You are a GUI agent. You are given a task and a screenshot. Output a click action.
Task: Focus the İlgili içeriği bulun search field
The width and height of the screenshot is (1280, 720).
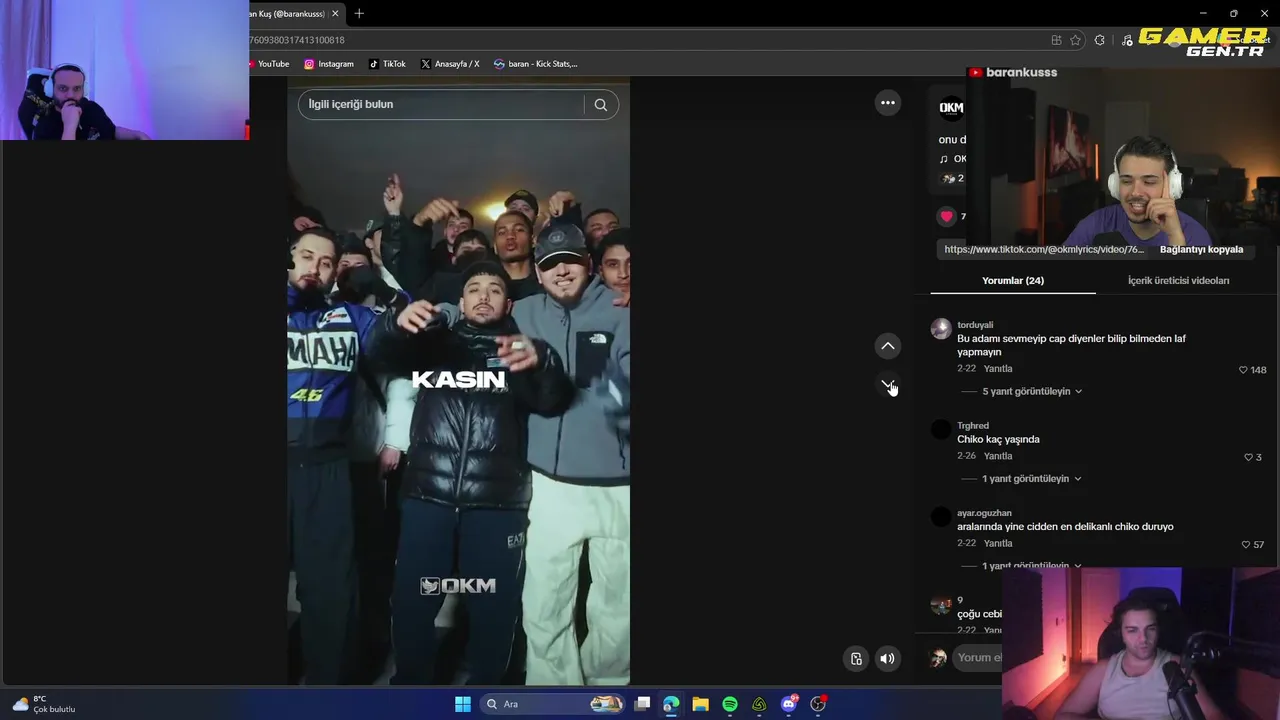pos(440,104)
